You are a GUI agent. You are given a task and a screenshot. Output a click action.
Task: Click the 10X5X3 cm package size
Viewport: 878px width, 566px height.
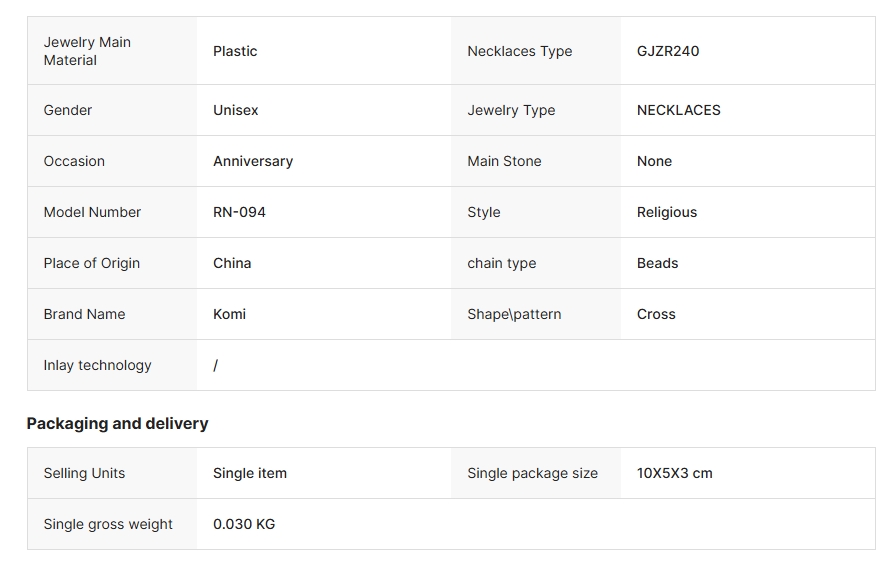point(675,473)
